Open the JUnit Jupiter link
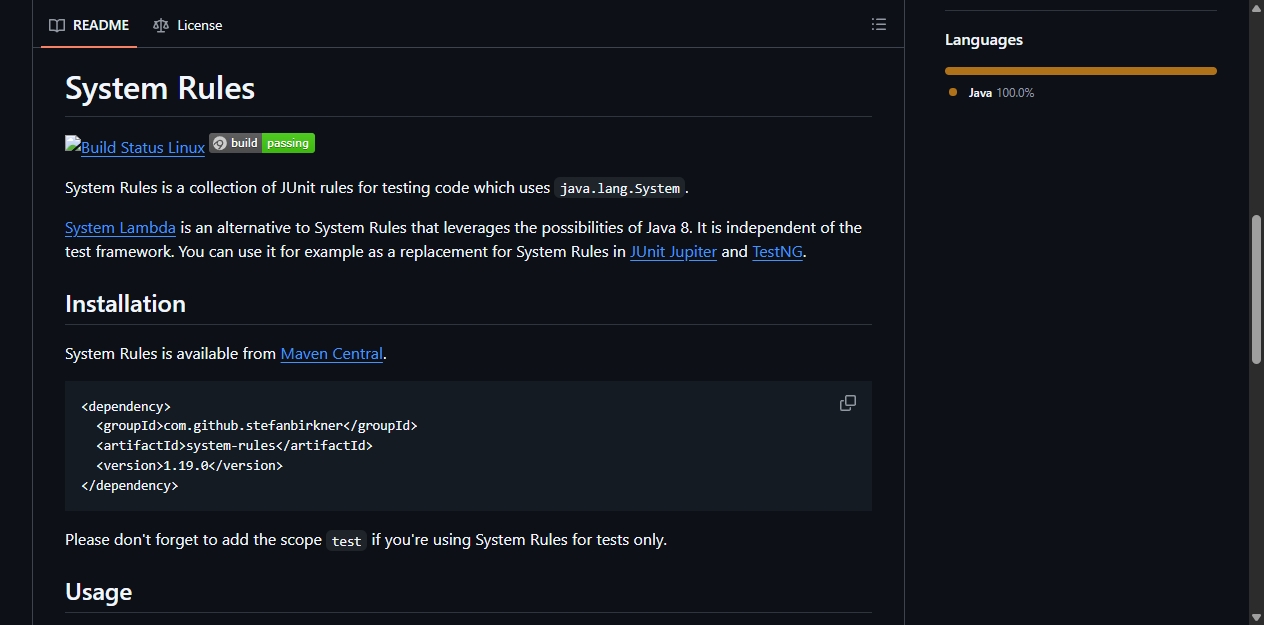Image resolution: width=1264 pixels, height=625 pixels. (673, 252)
